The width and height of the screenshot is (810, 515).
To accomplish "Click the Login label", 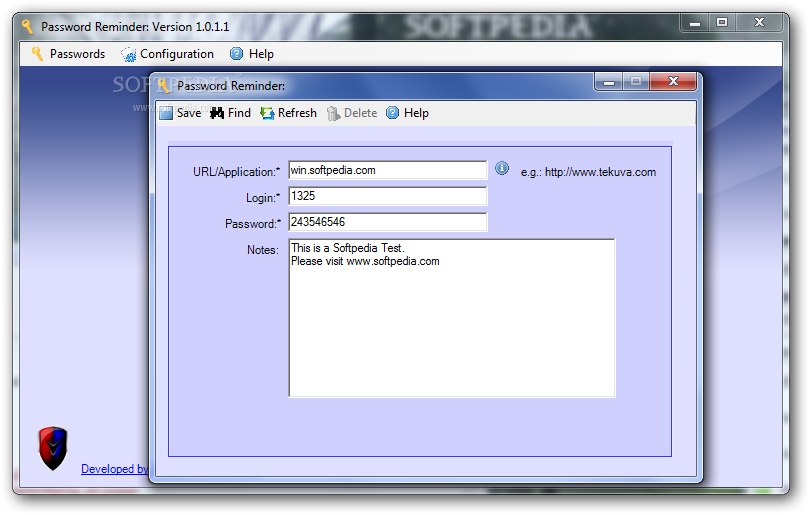I will pos(263,198).
